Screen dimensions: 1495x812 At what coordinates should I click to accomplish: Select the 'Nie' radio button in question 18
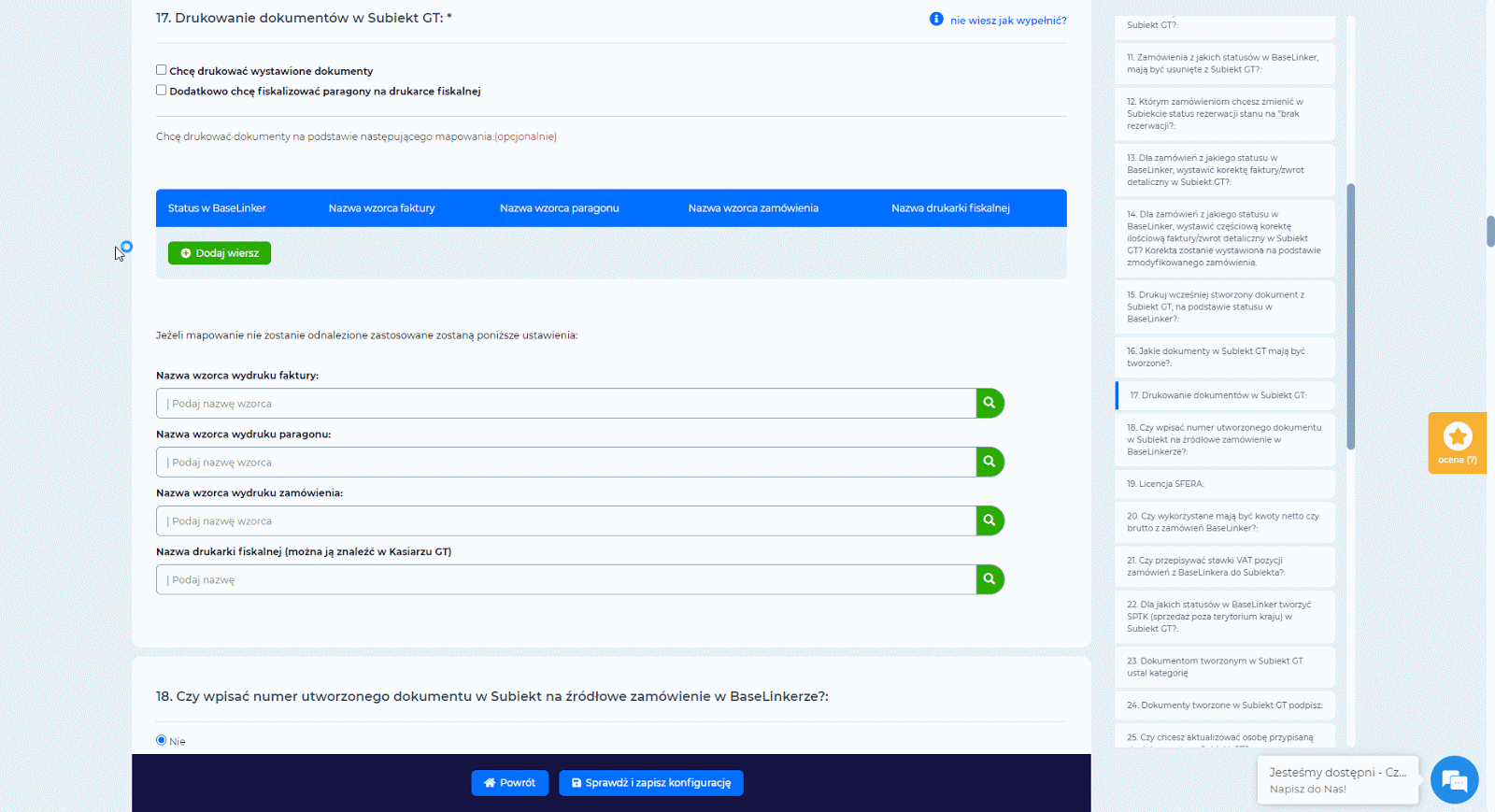point(162,740)
